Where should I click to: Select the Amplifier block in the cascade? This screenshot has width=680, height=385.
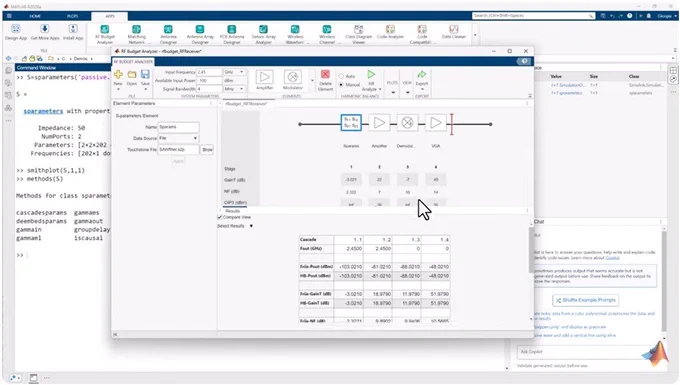click(x=379, y=123)
